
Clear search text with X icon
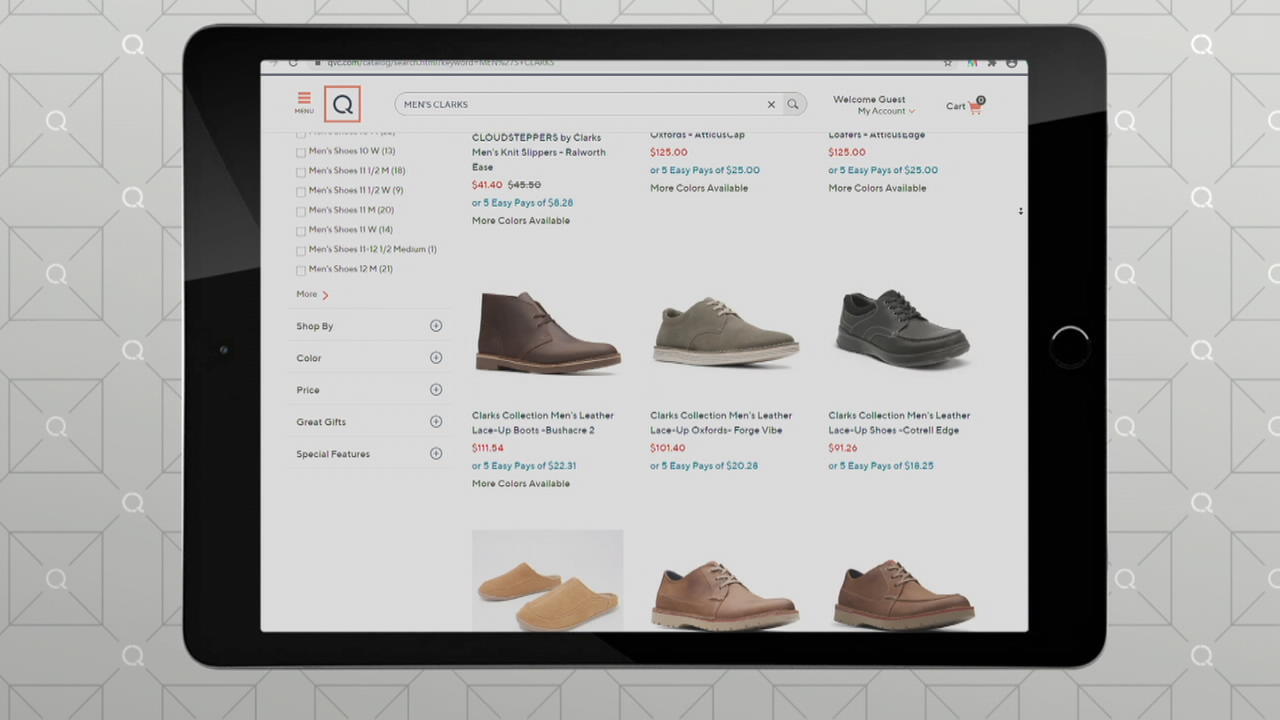[x=771, y=104]
